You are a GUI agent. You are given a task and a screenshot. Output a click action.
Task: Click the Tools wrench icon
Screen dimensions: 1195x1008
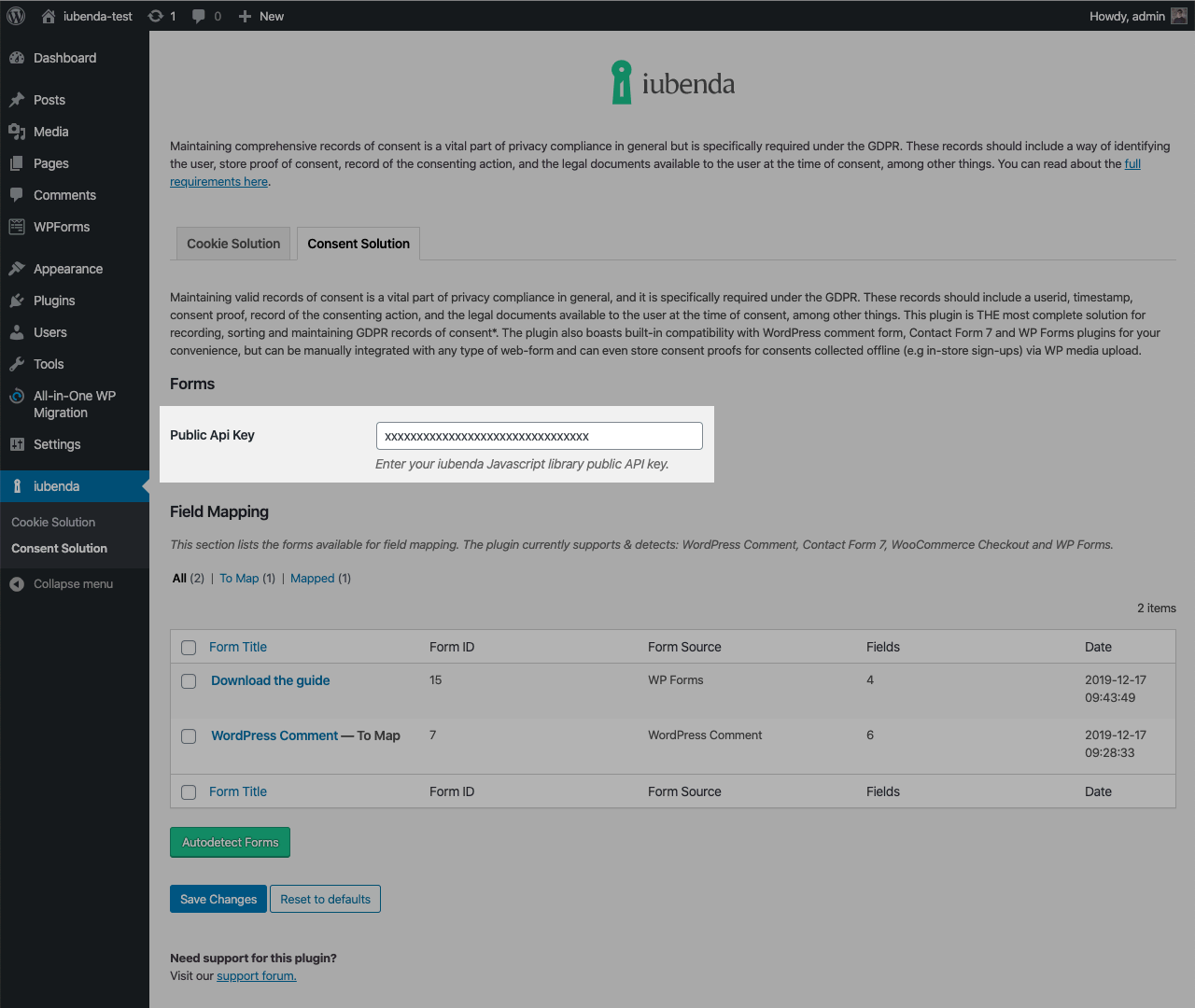point(17,364)
